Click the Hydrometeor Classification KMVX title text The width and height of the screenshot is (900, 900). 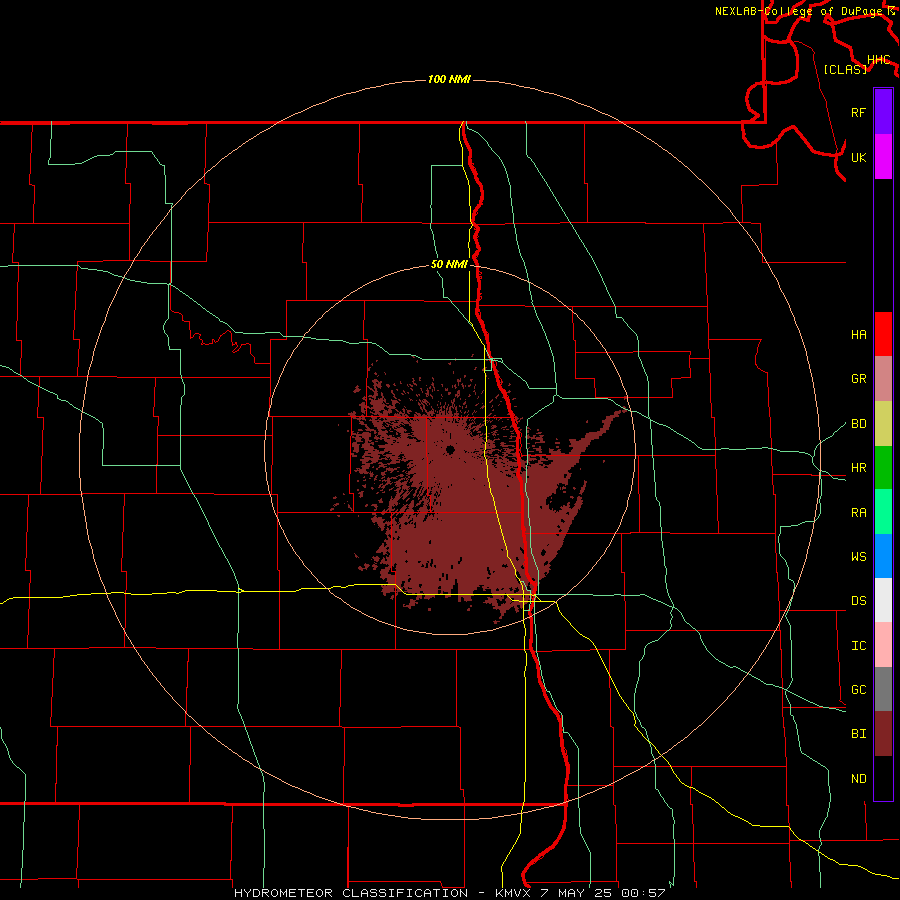pyautogui.click(x=449, y=893)
